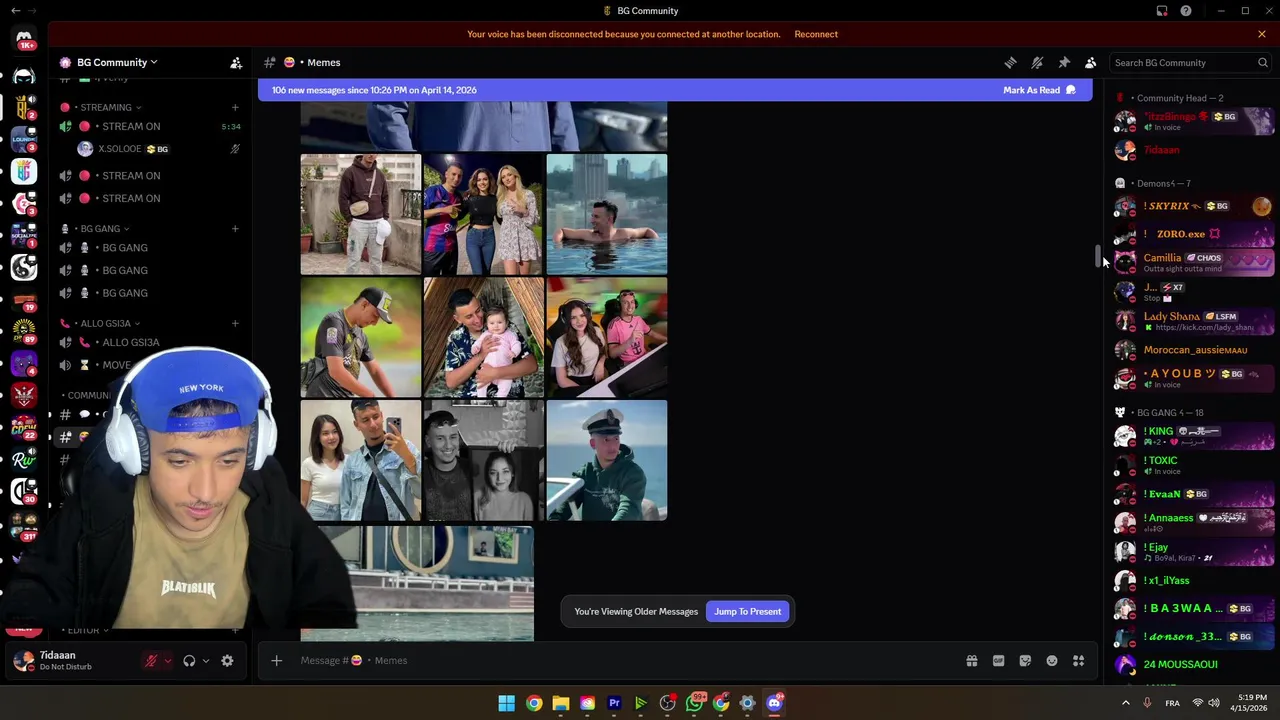1280x720 pixels.
Task: Click the Discord taskbar icon
Action: coord(774,703)
